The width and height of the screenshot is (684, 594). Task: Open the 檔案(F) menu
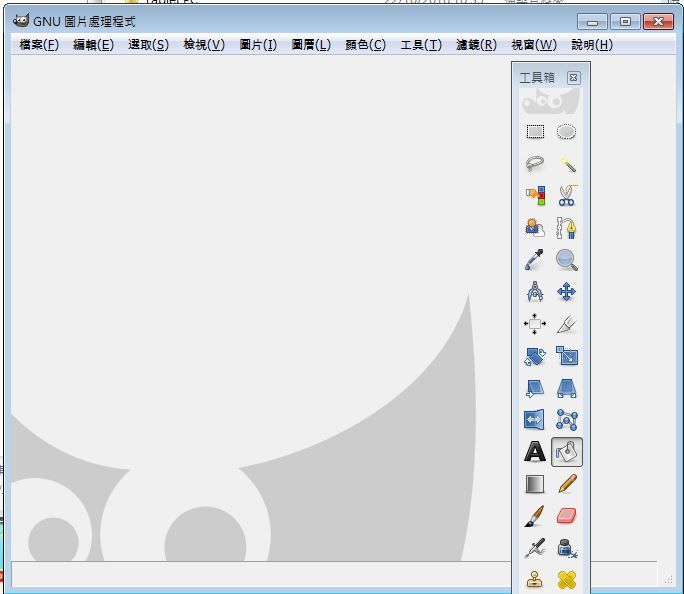[x=39, y=44]
